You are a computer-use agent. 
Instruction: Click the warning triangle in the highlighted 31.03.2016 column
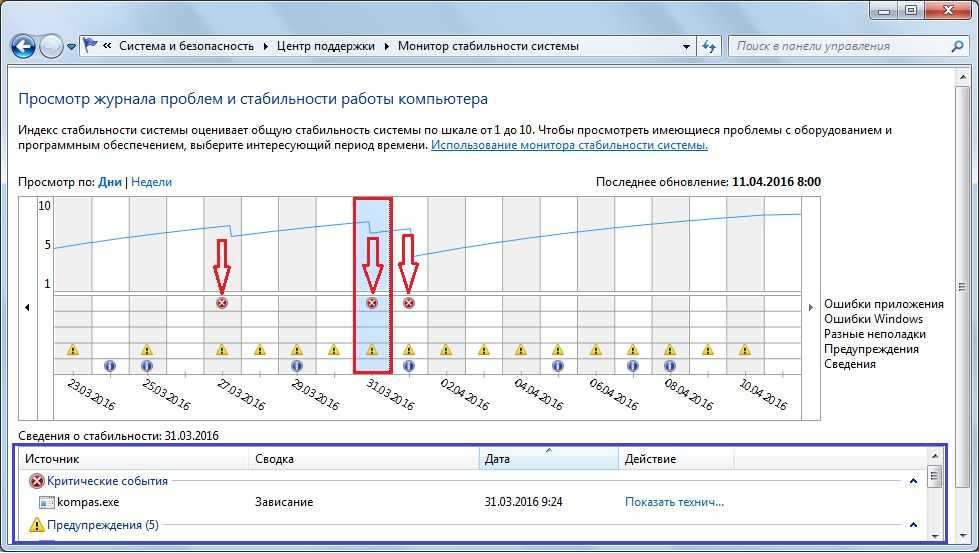click(372, 350)
